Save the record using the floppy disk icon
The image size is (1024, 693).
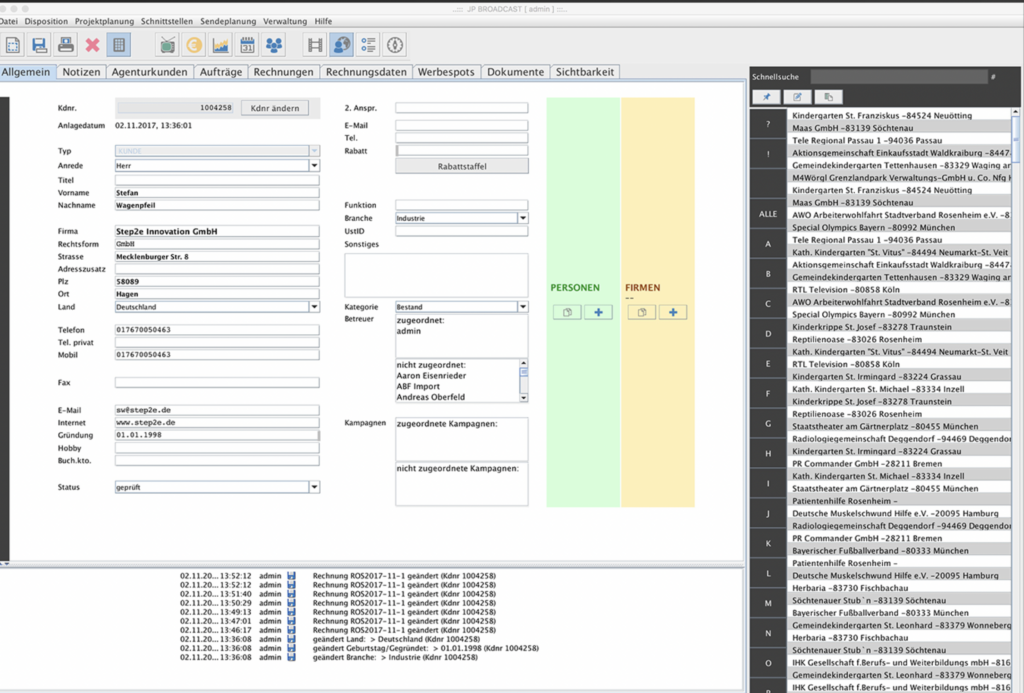click(x=39, y=45)
